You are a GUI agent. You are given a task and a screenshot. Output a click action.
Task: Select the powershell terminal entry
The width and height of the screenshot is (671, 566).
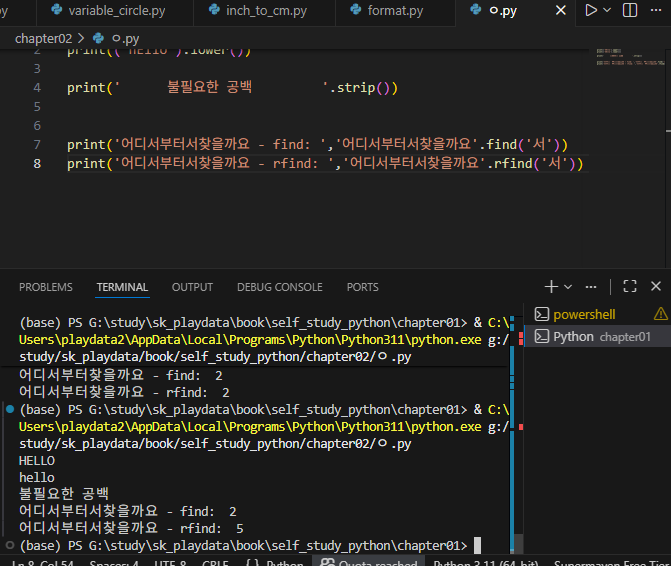point(597,314)
